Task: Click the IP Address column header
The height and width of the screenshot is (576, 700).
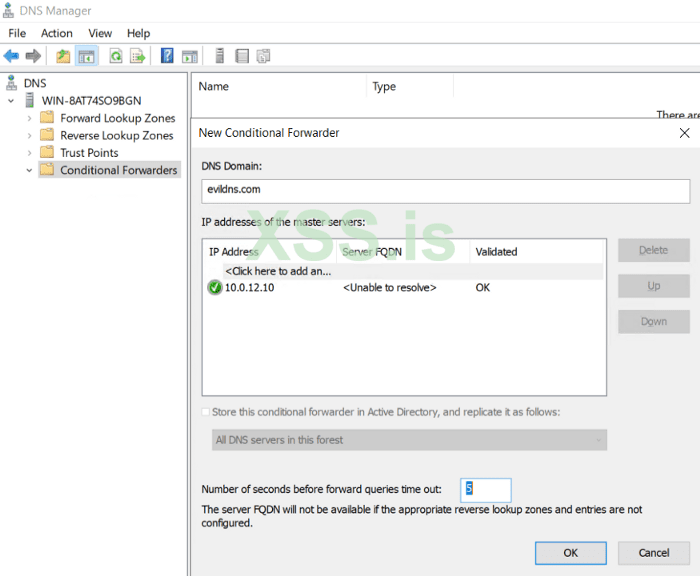Action: click(x=270, y=252)
